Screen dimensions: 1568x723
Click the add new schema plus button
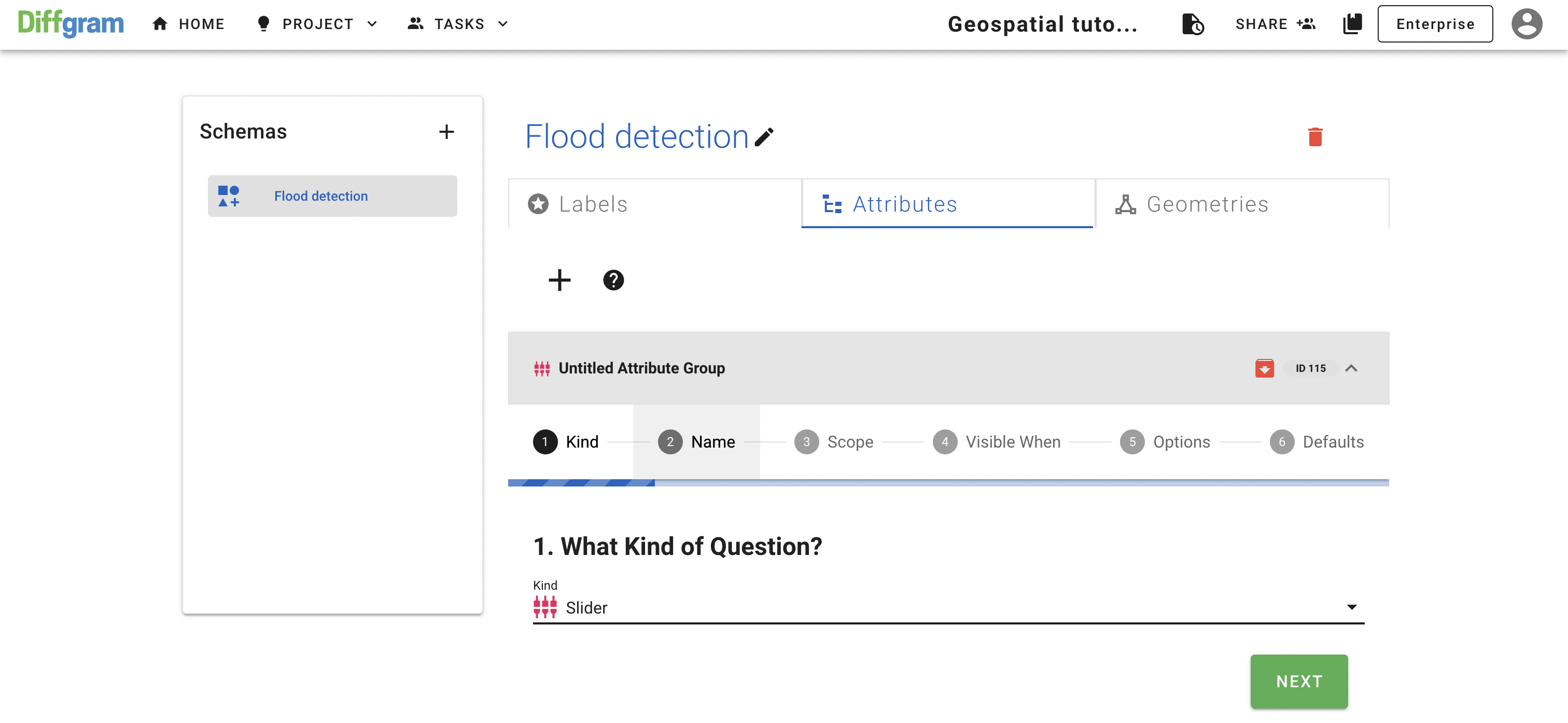(x=447, y=130)
